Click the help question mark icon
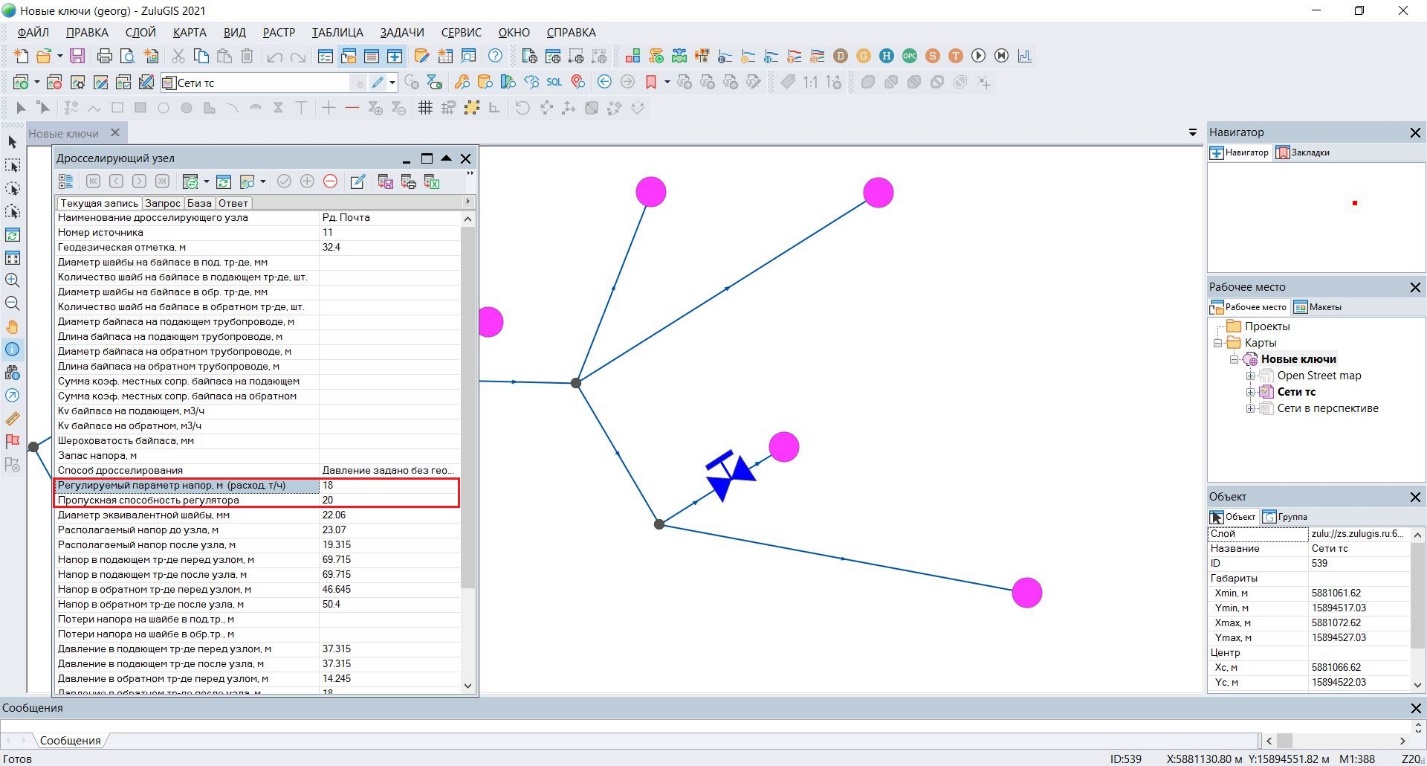This screenshot has width=1427, height=766. pyautogui.click(x=495, y=56)
